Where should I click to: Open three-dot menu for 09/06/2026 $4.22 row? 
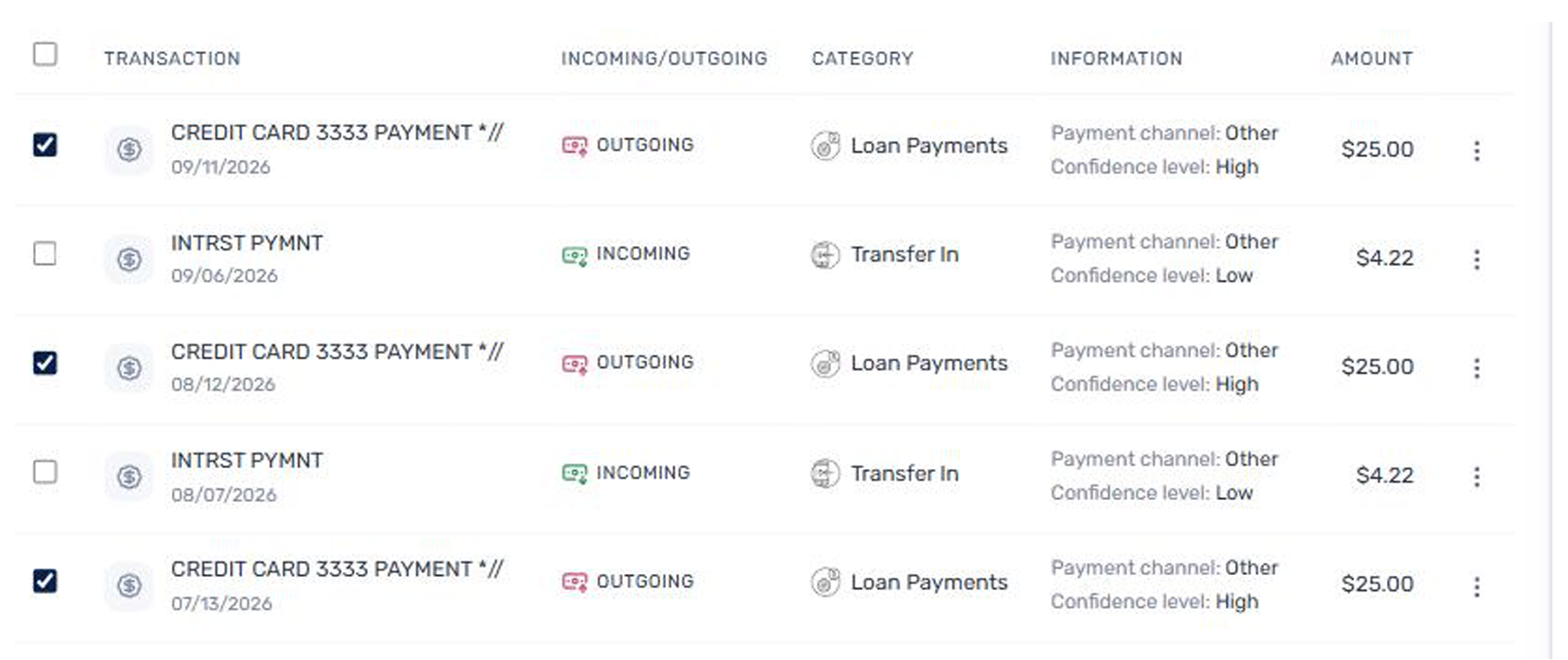click(x=1477, y=260)
